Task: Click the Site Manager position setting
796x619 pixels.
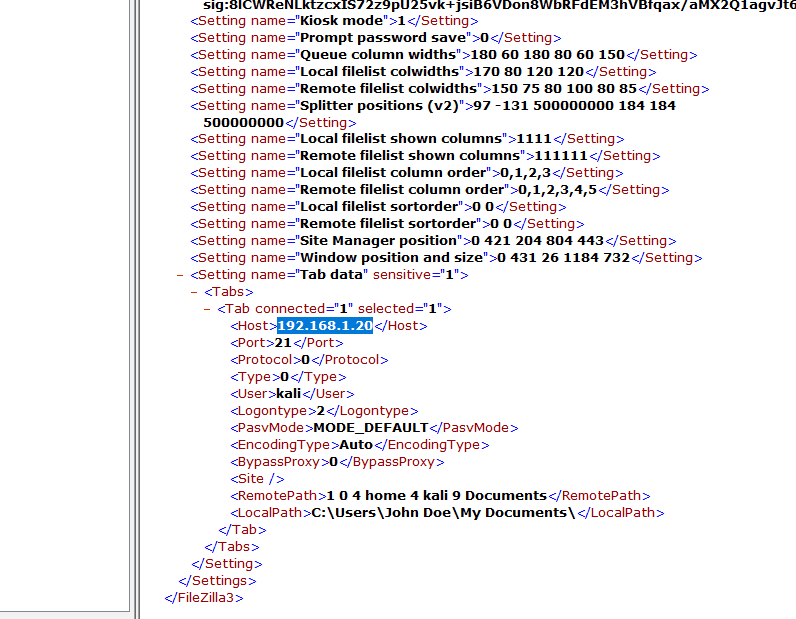Action: (433, 241)
